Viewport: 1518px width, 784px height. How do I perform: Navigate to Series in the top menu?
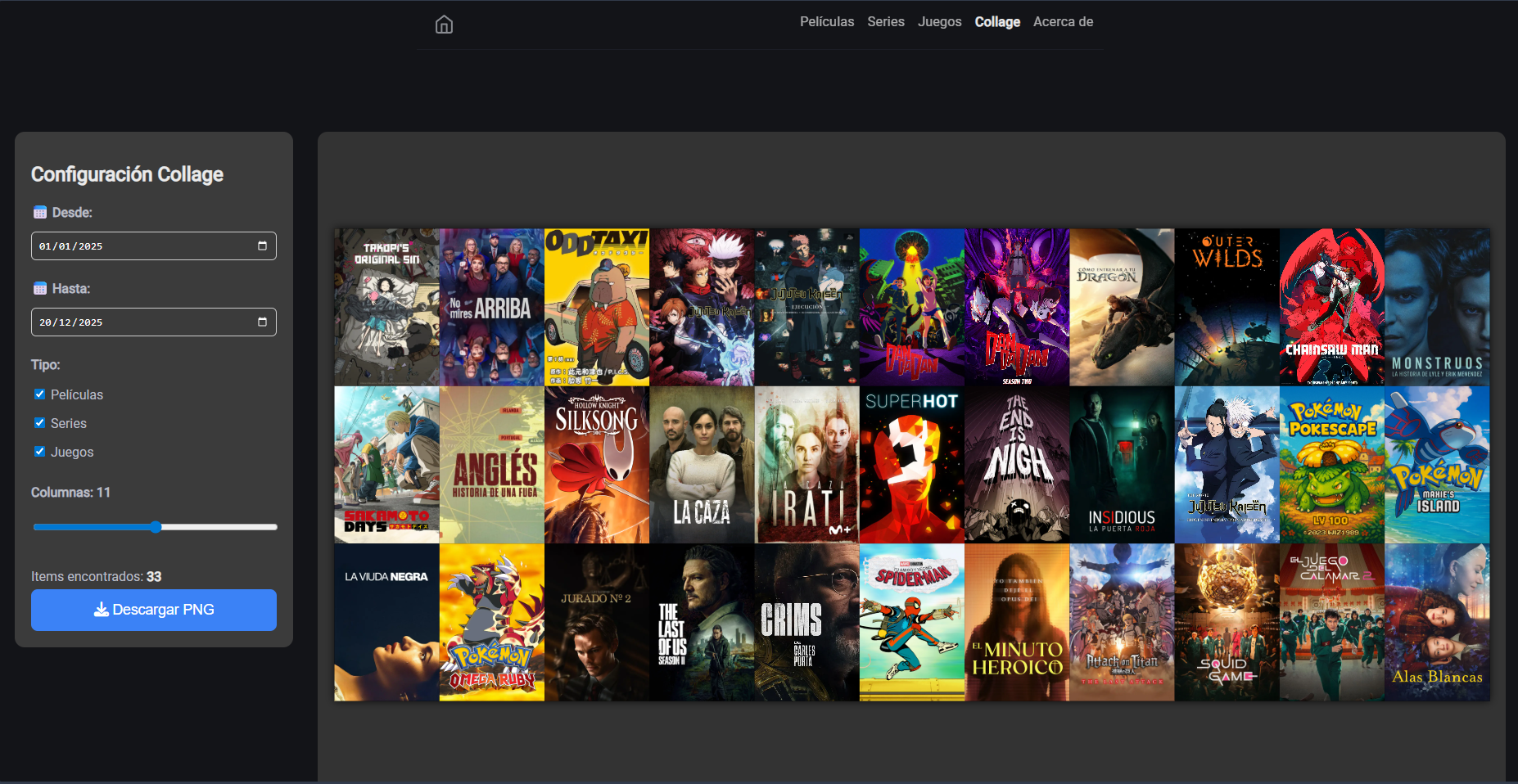click(886, 22)
